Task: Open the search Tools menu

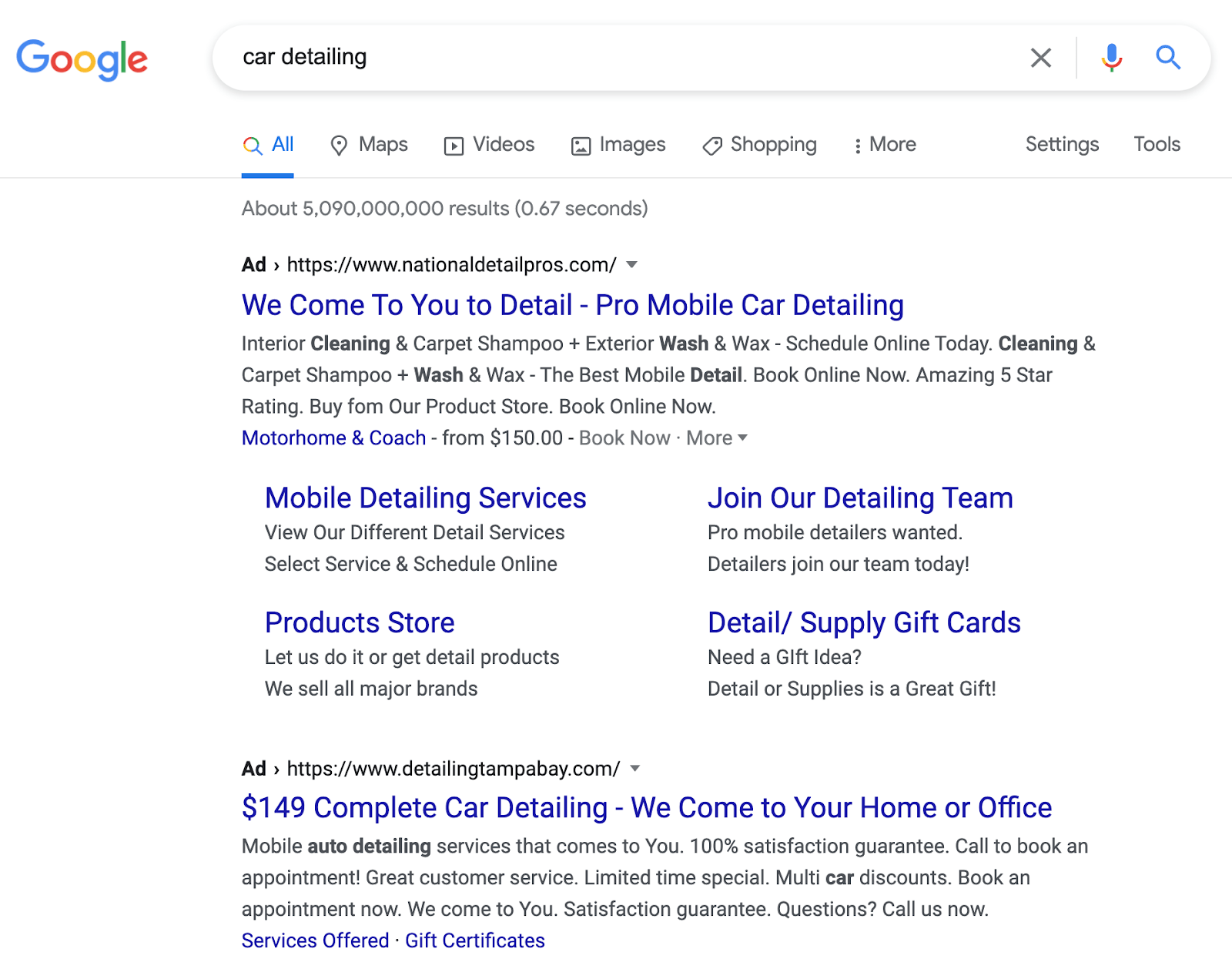Action: (1157, 144)
